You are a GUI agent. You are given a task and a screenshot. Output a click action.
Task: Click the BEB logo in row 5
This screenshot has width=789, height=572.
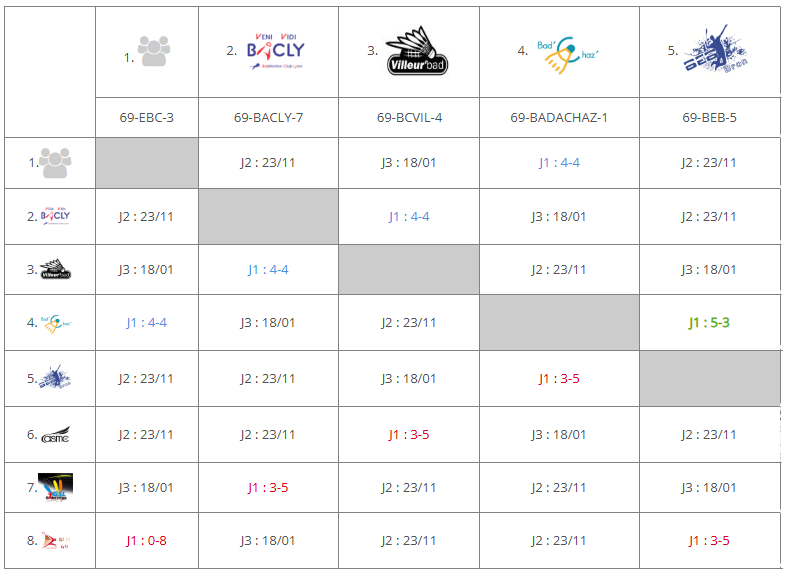56,378
